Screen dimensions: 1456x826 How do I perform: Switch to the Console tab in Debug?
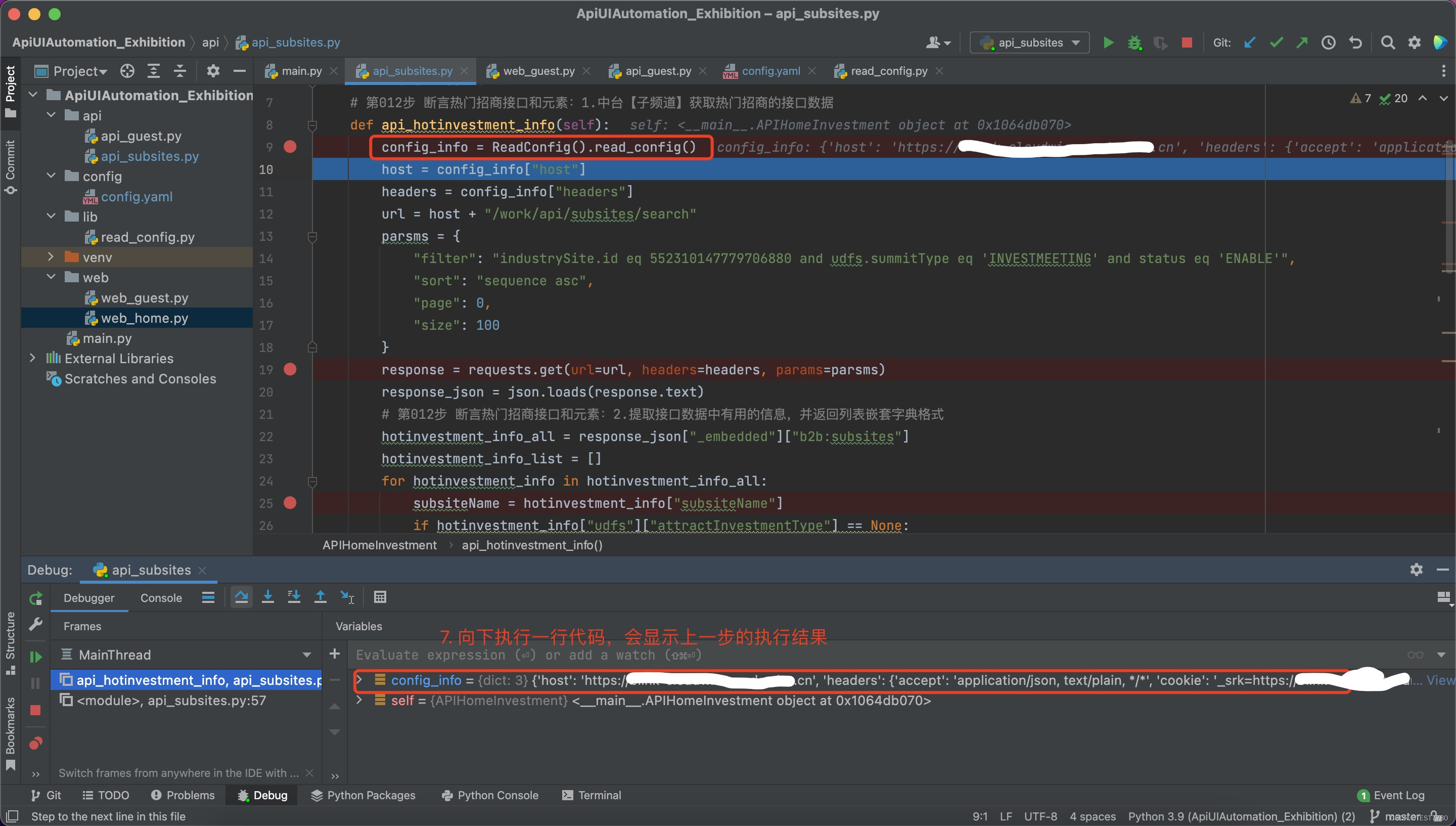pos(161,597)
